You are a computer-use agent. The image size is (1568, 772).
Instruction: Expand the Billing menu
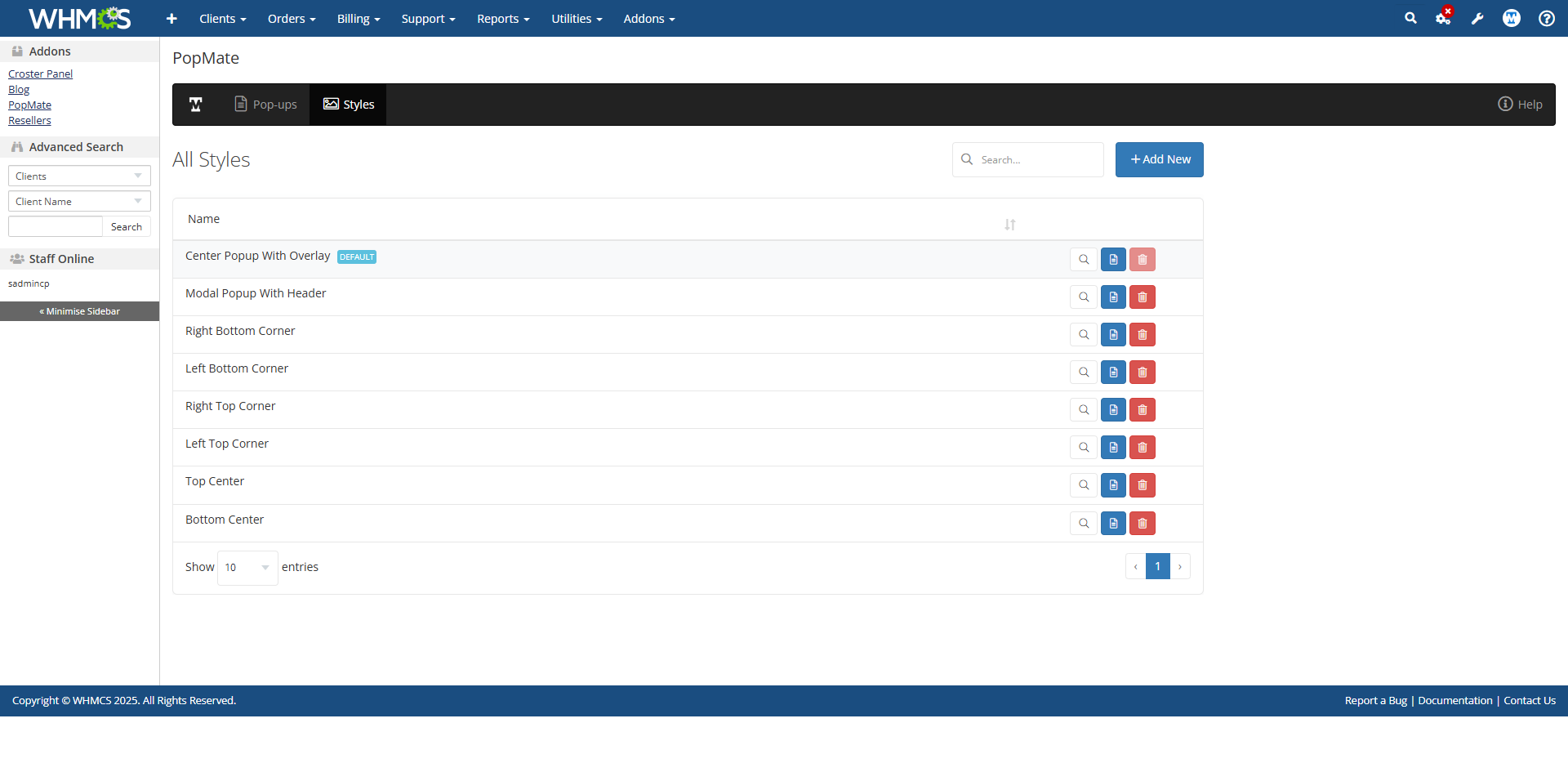359,18
